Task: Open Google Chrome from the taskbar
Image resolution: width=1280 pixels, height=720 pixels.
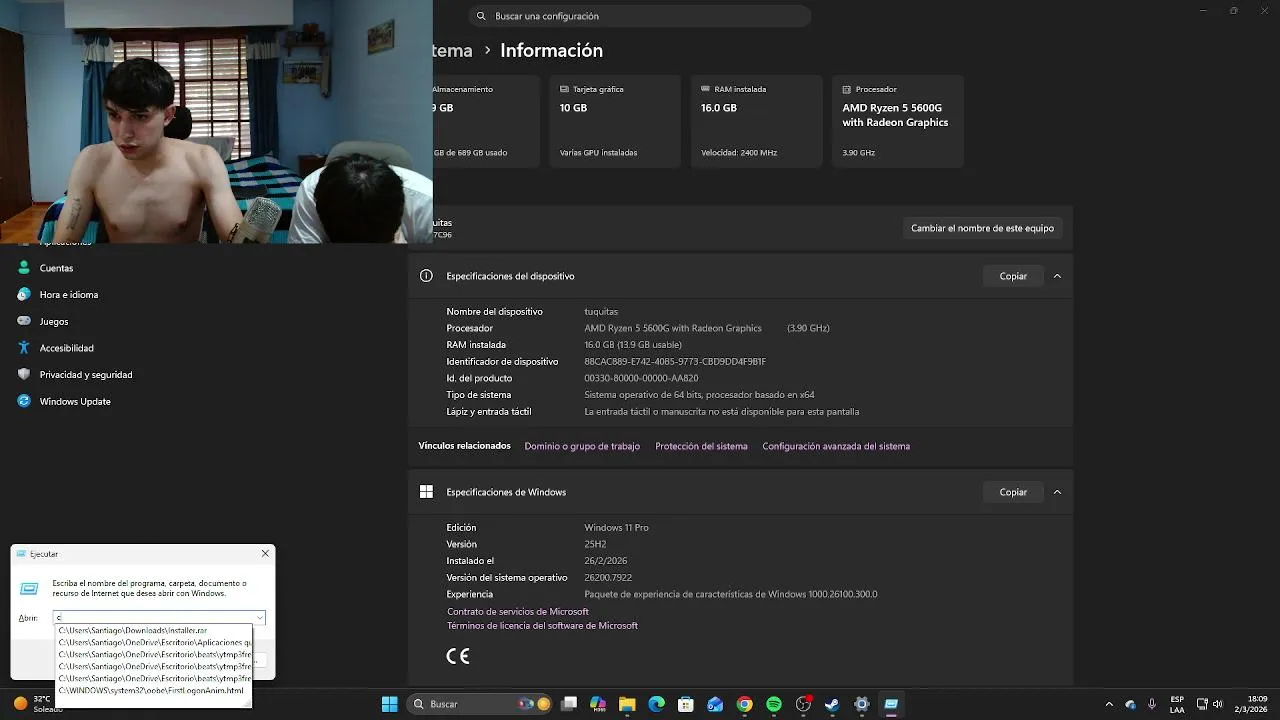Action: point(744,704)
